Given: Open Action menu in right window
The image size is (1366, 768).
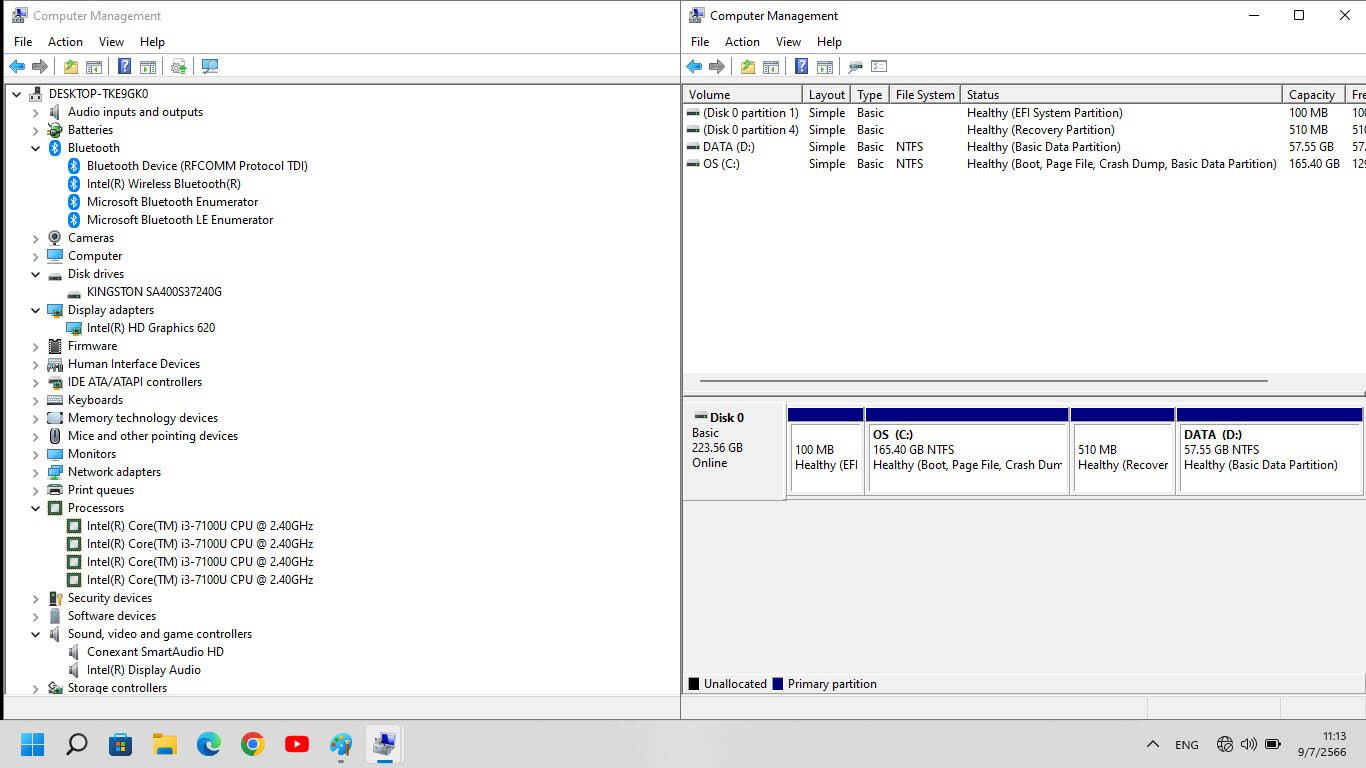Looking at the screenshot, I should coord(742,42).
